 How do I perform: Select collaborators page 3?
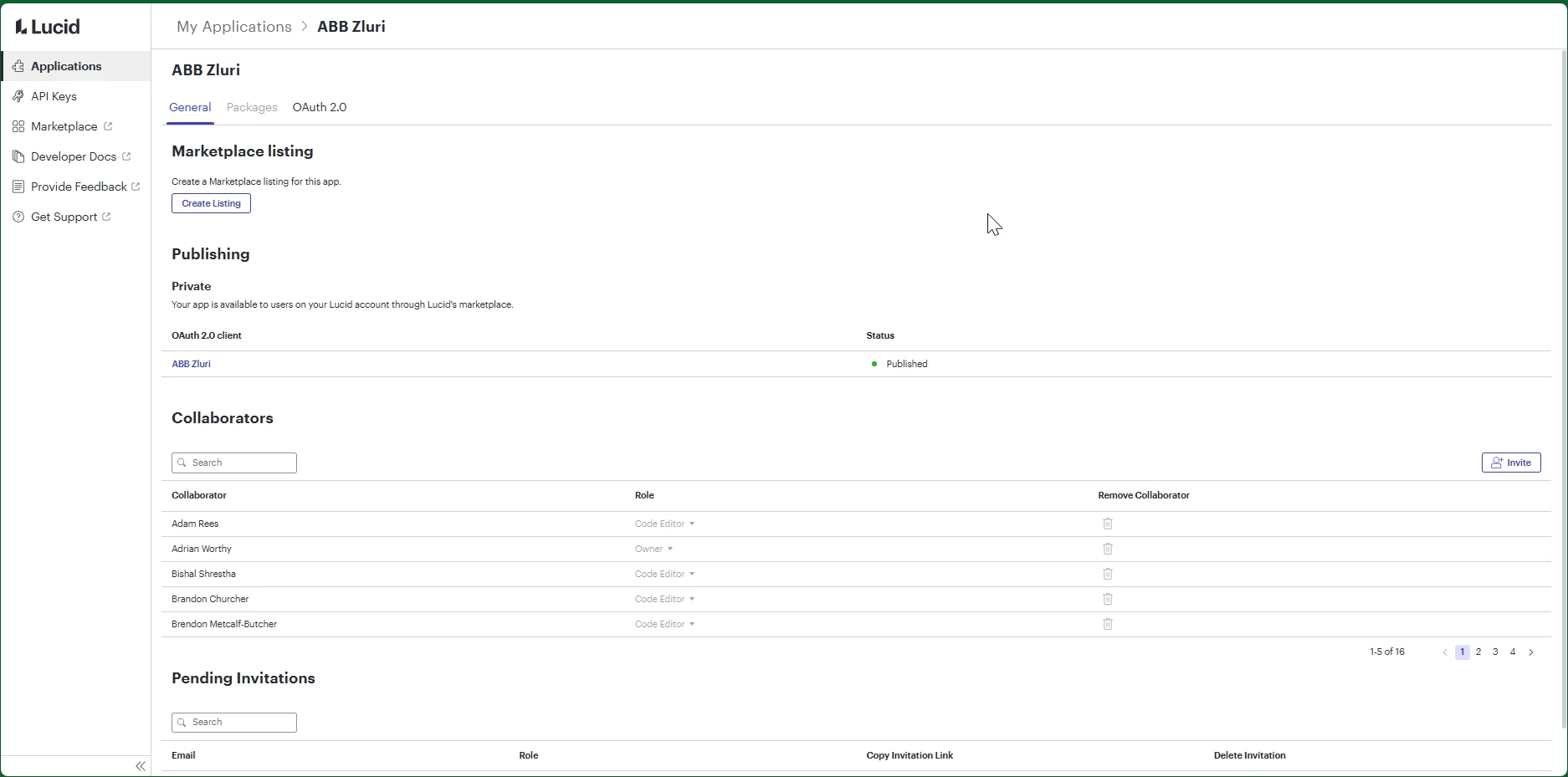coord(1495,652)
